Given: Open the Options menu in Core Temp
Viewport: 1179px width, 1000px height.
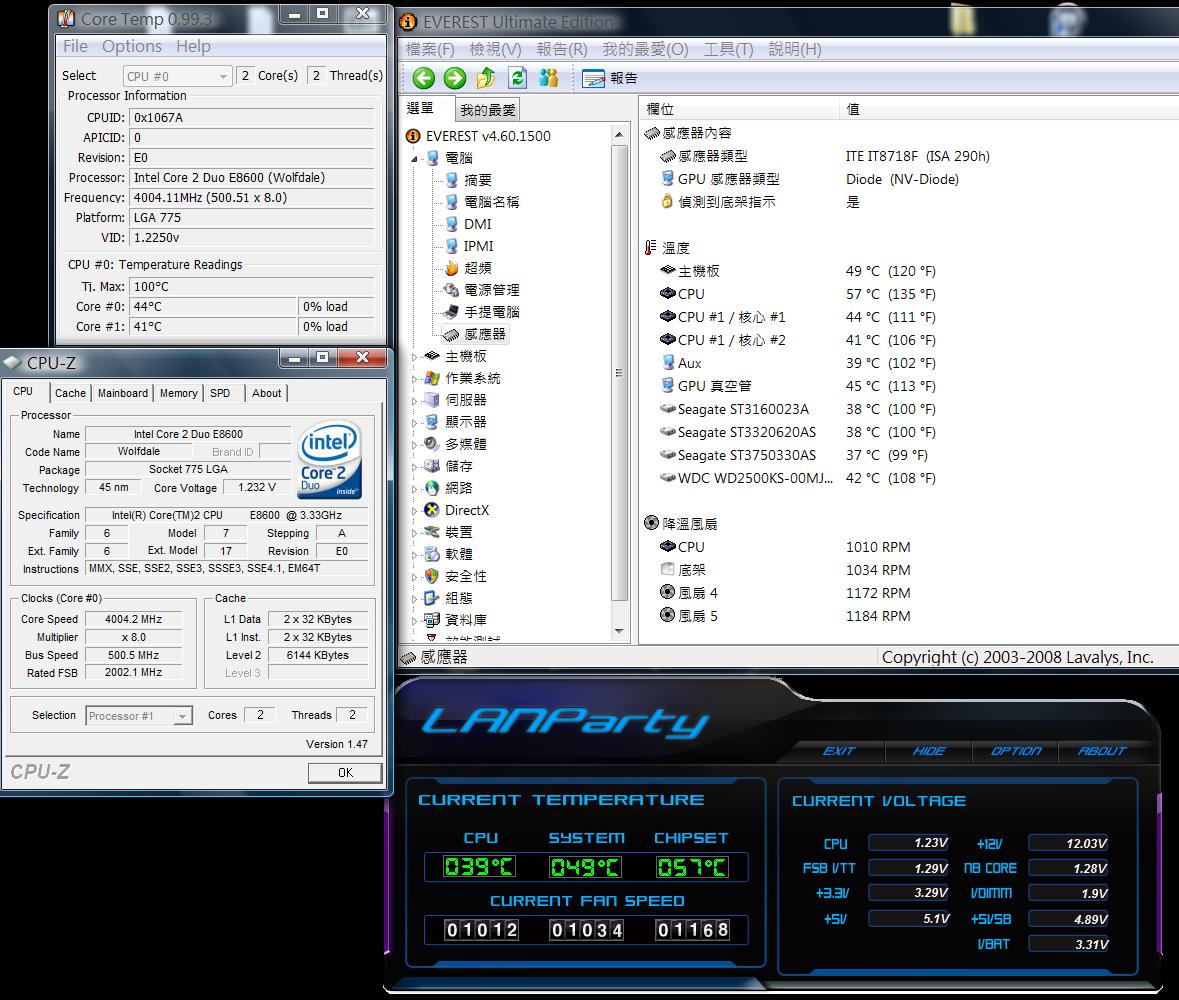Looking at the screenshot, I should 131,46.
